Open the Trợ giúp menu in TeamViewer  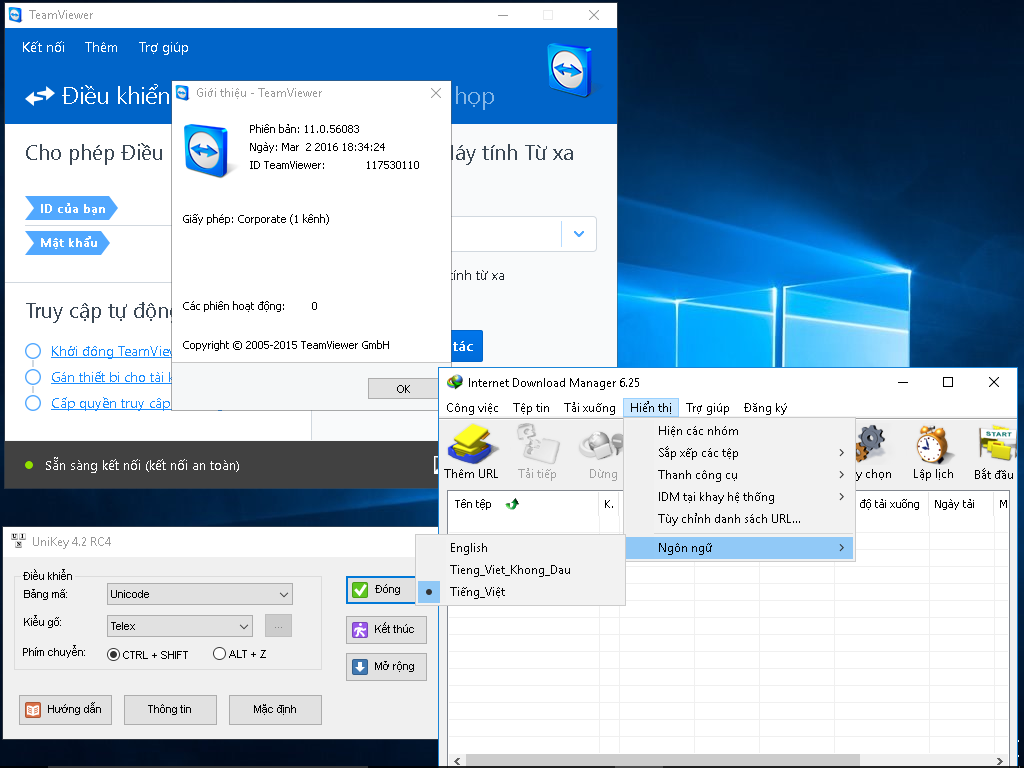click(163, 47)
